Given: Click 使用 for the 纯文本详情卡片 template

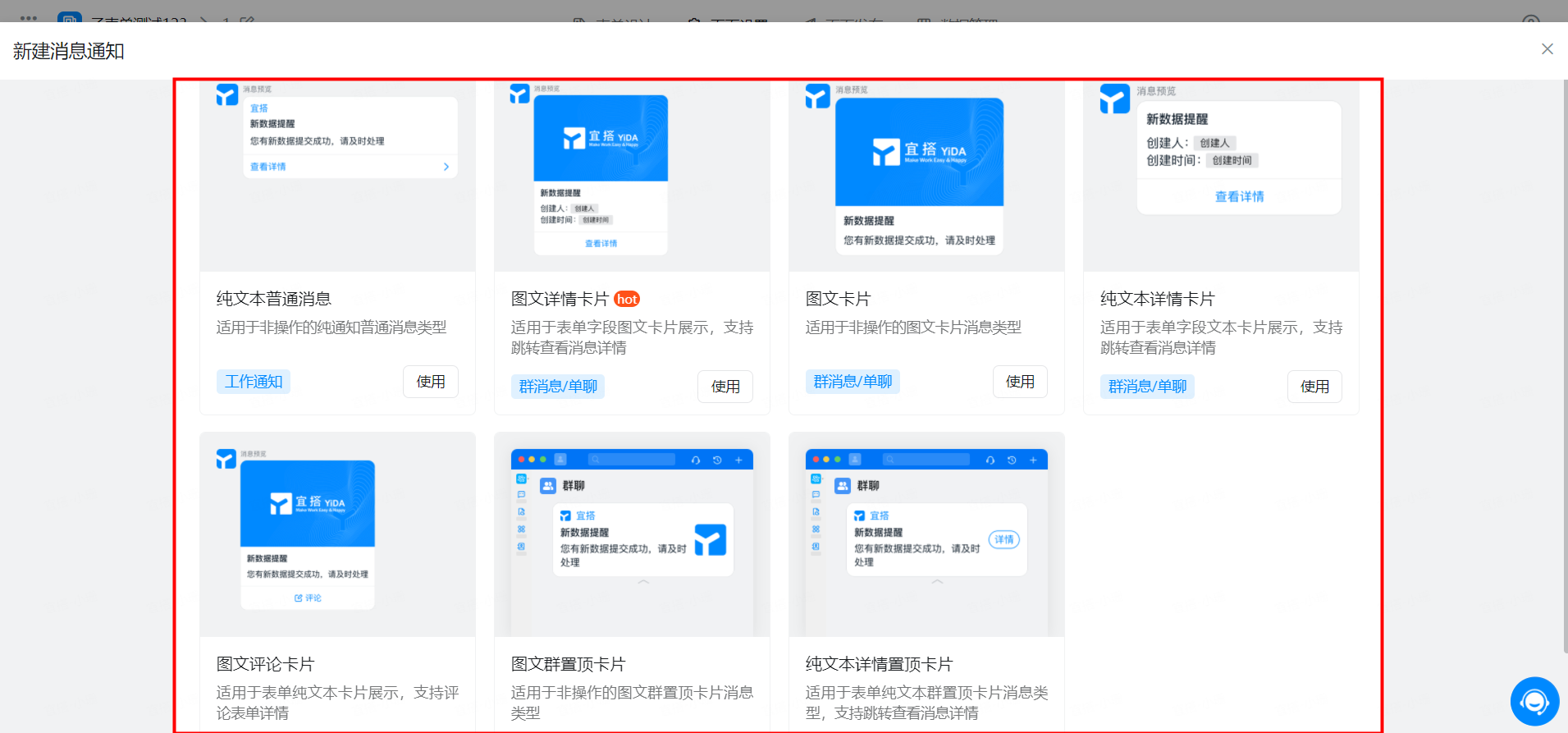Looking at the screenshot, I should [x=1314, y=387].
